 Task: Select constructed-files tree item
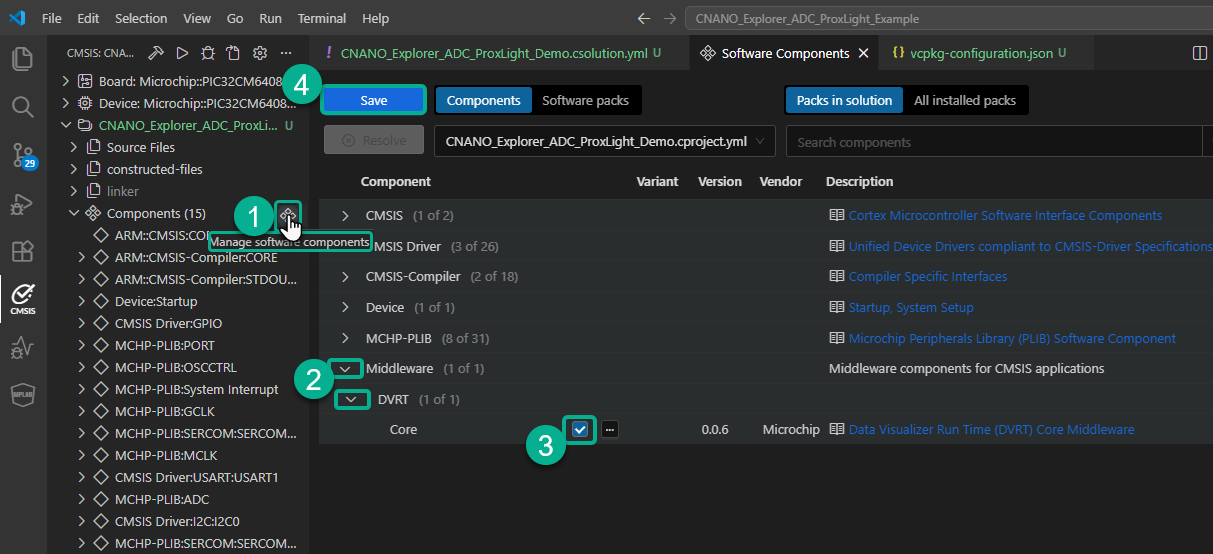[155, 169]
